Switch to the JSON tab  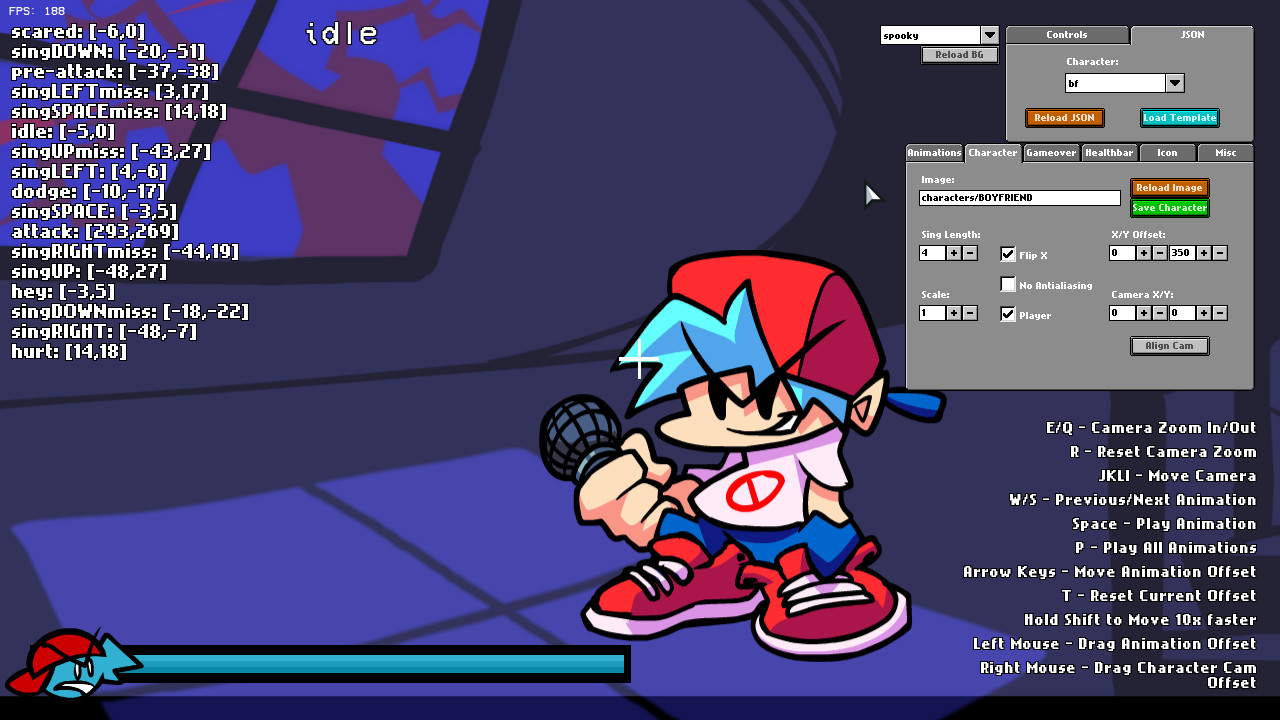pos(1192,35)
